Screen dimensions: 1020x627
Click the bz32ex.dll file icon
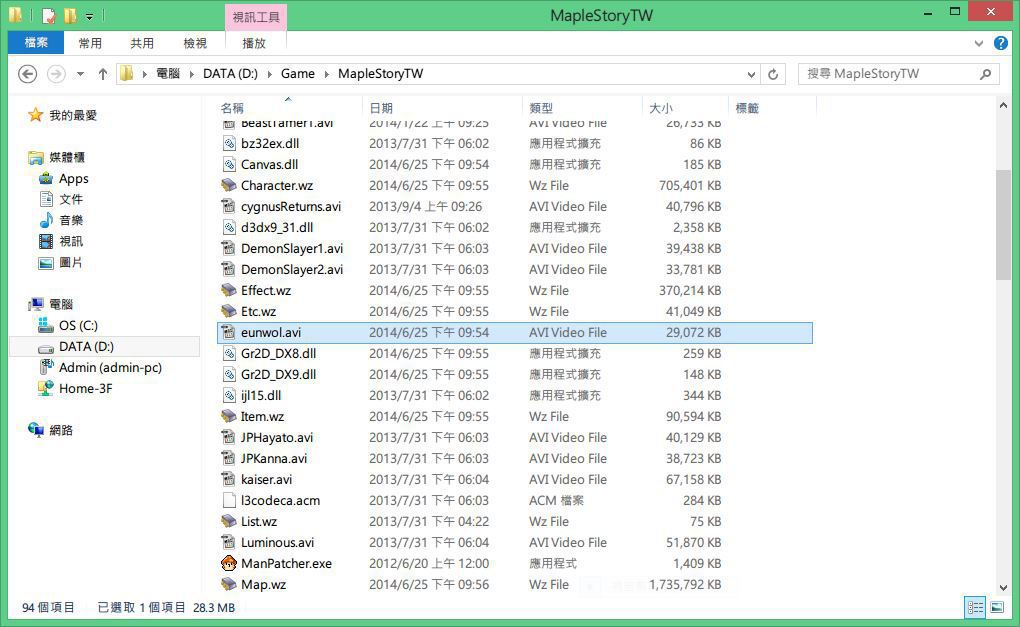pos(229,144)
